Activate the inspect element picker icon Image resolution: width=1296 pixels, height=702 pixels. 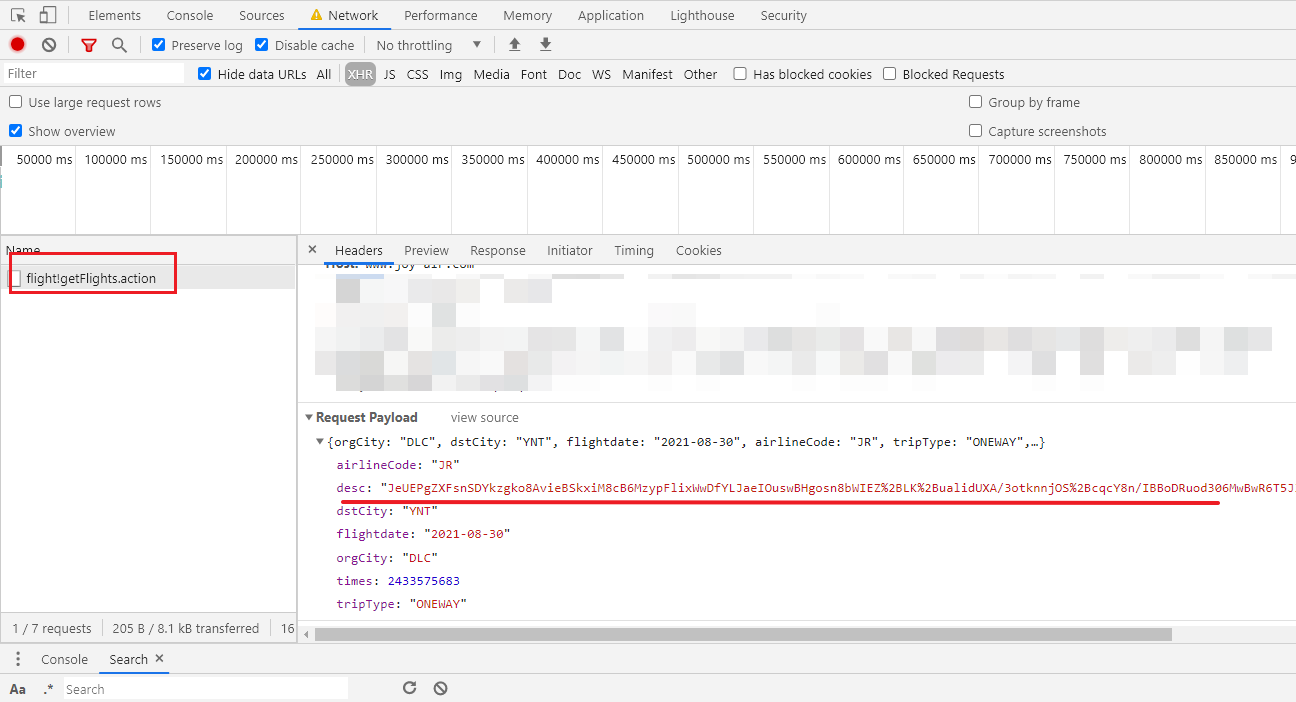[18, 15]
